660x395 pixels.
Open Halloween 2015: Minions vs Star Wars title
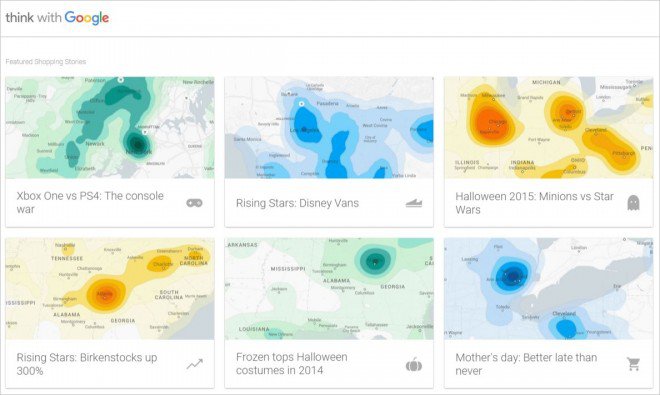[535, 203]
